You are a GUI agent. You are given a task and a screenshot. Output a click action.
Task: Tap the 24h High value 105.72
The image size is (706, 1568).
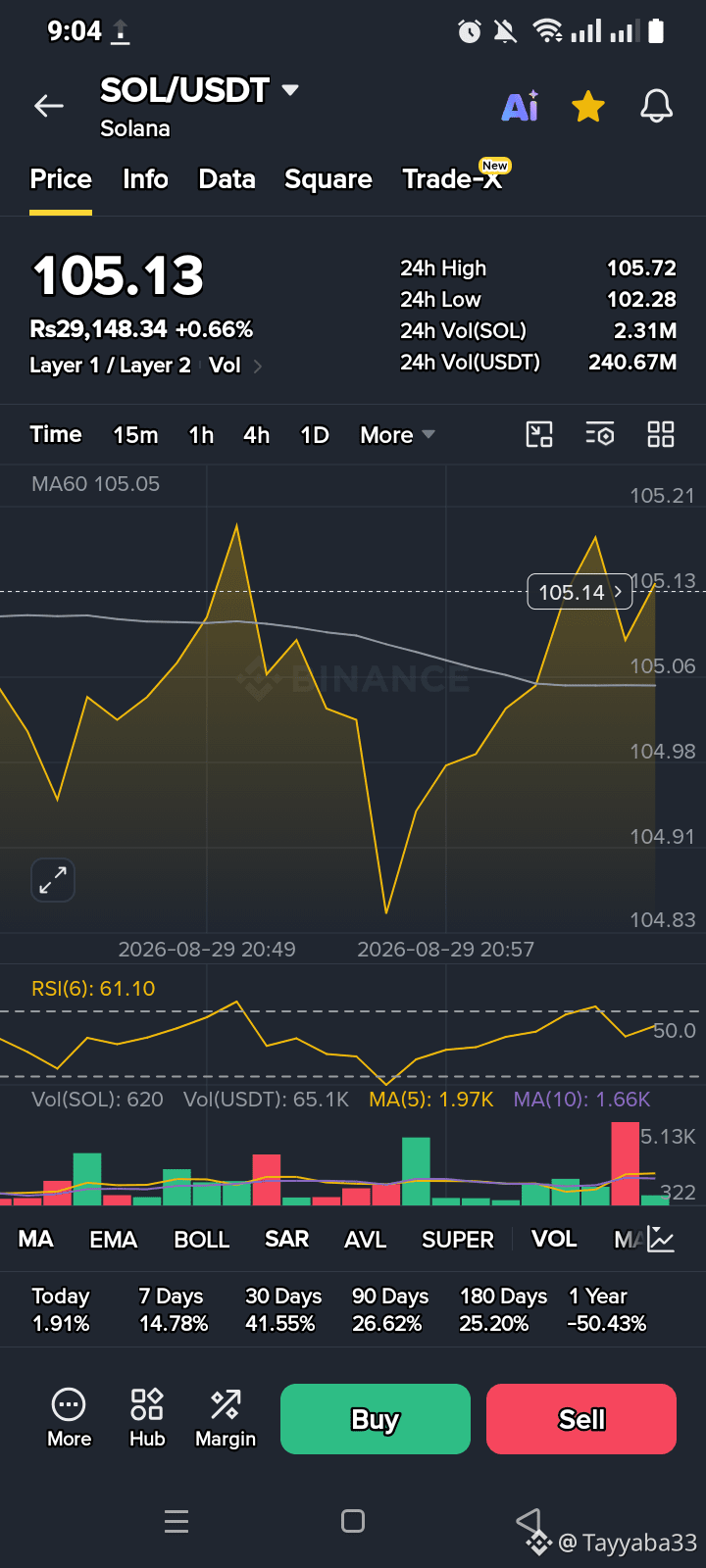[641, 268]
